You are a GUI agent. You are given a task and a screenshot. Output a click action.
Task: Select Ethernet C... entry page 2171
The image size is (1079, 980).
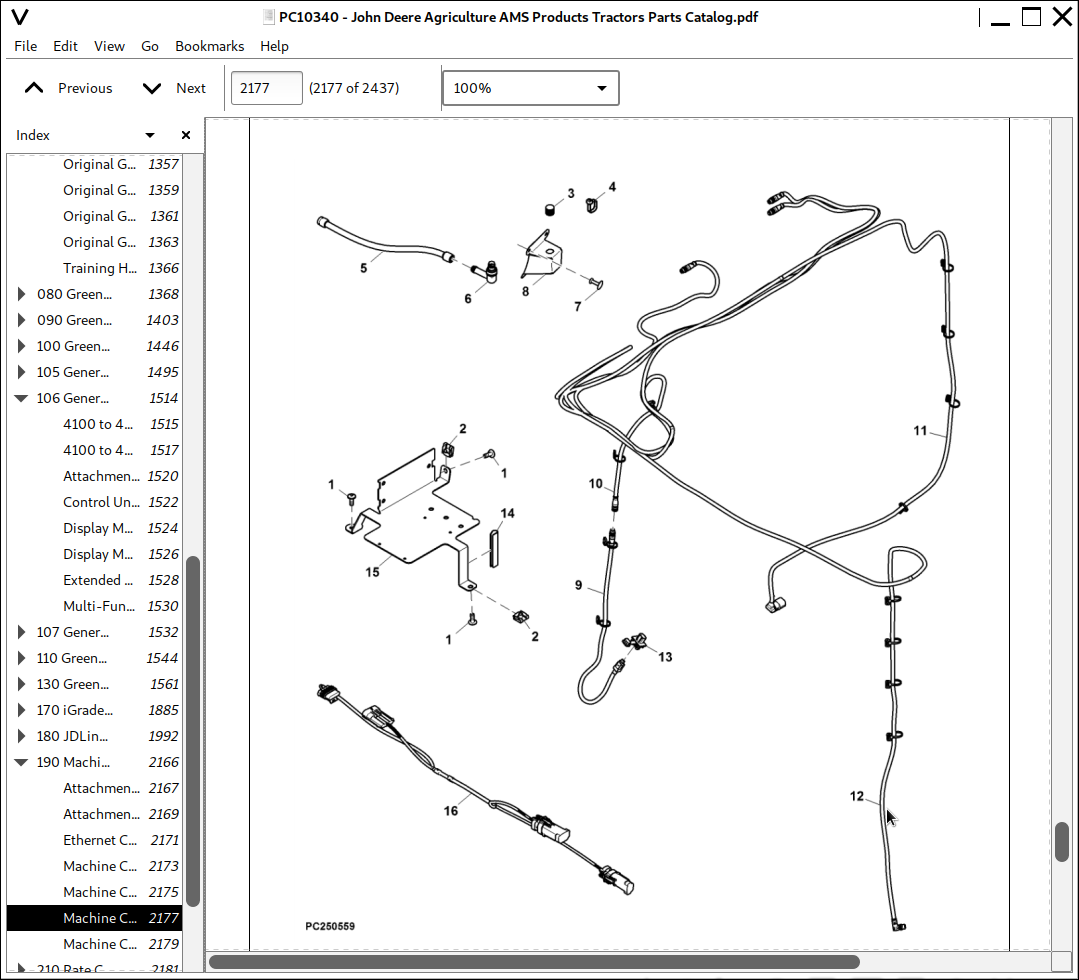click(100, 840)
